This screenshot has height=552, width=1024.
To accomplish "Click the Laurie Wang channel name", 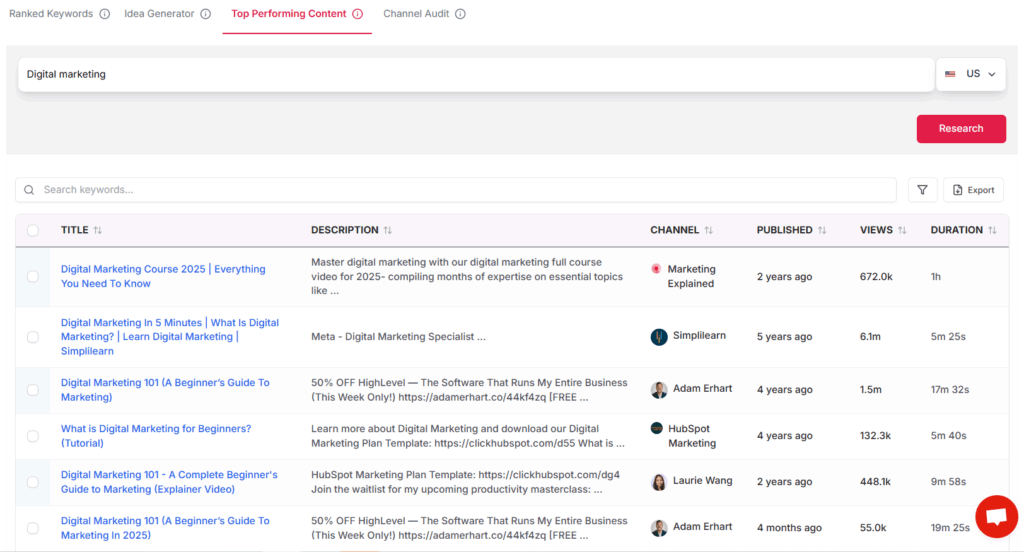I will pos(703,481).
